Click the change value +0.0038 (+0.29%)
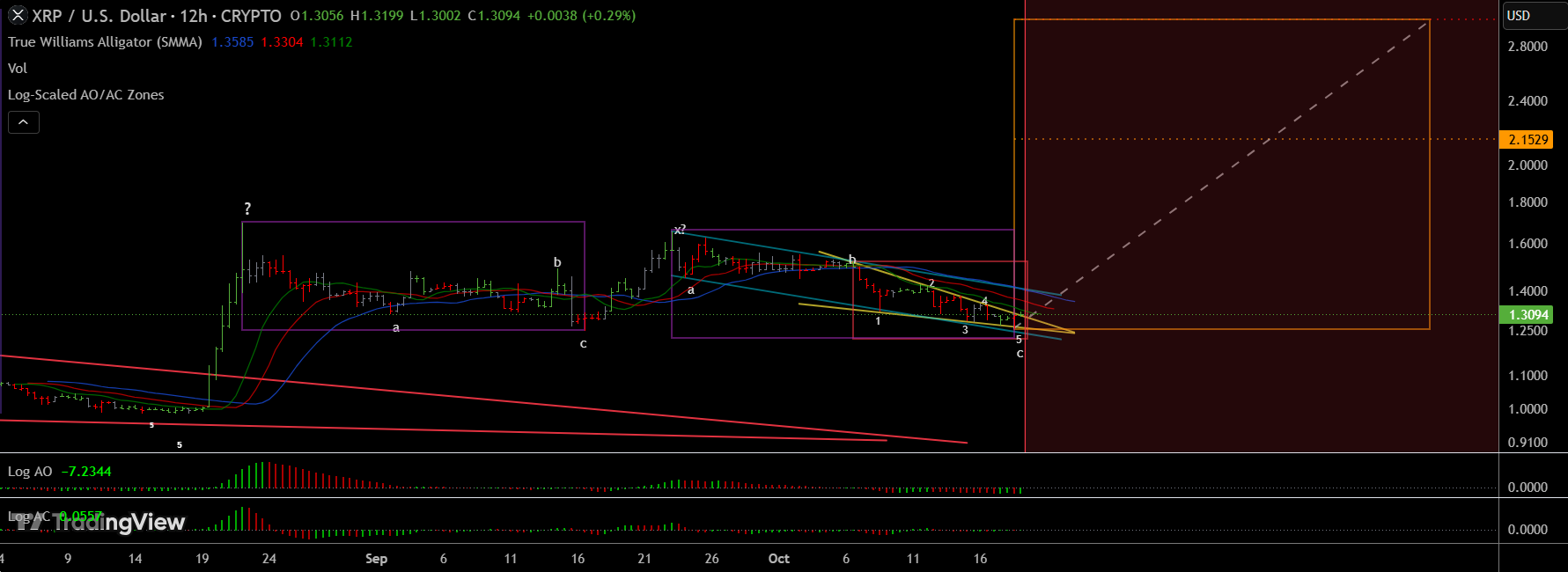1568x572 pixels. click(581, 16)
